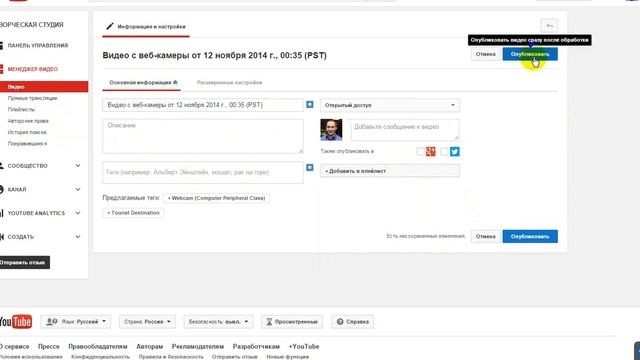This screenshot has height=360, width=640.
Task: Open the Информация и настройки tab
Action: [x=146, y=27]
